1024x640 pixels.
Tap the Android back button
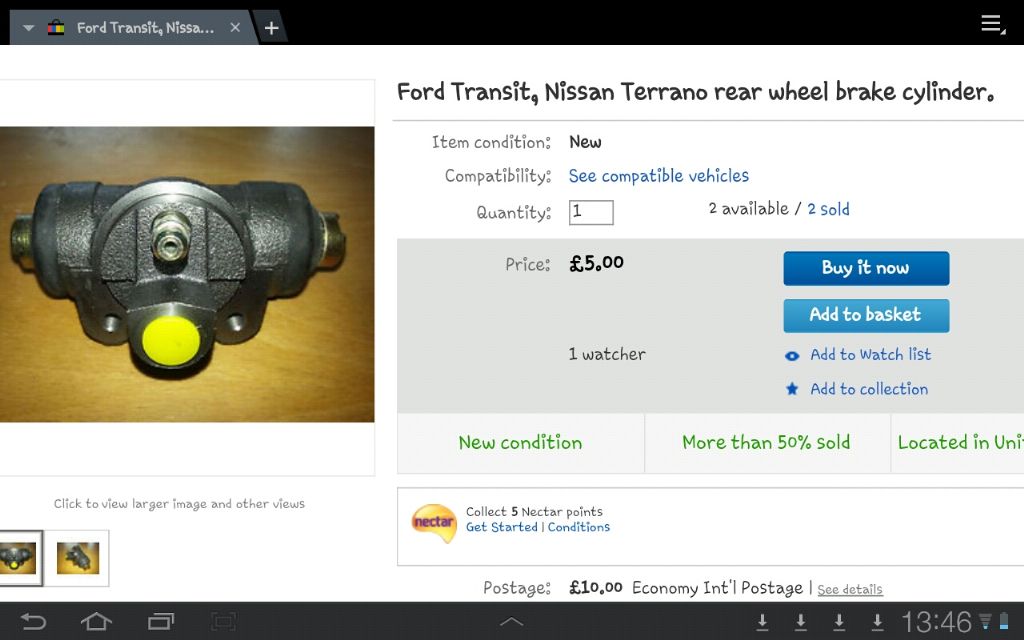click(x=33, y=621)
